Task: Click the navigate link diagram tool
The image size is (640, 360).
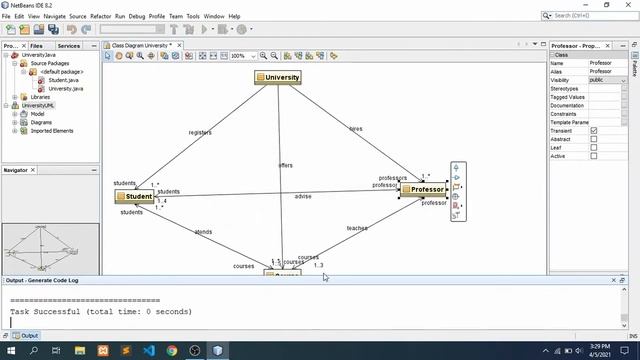Action: pyautogui.click(x=151, y=56)
